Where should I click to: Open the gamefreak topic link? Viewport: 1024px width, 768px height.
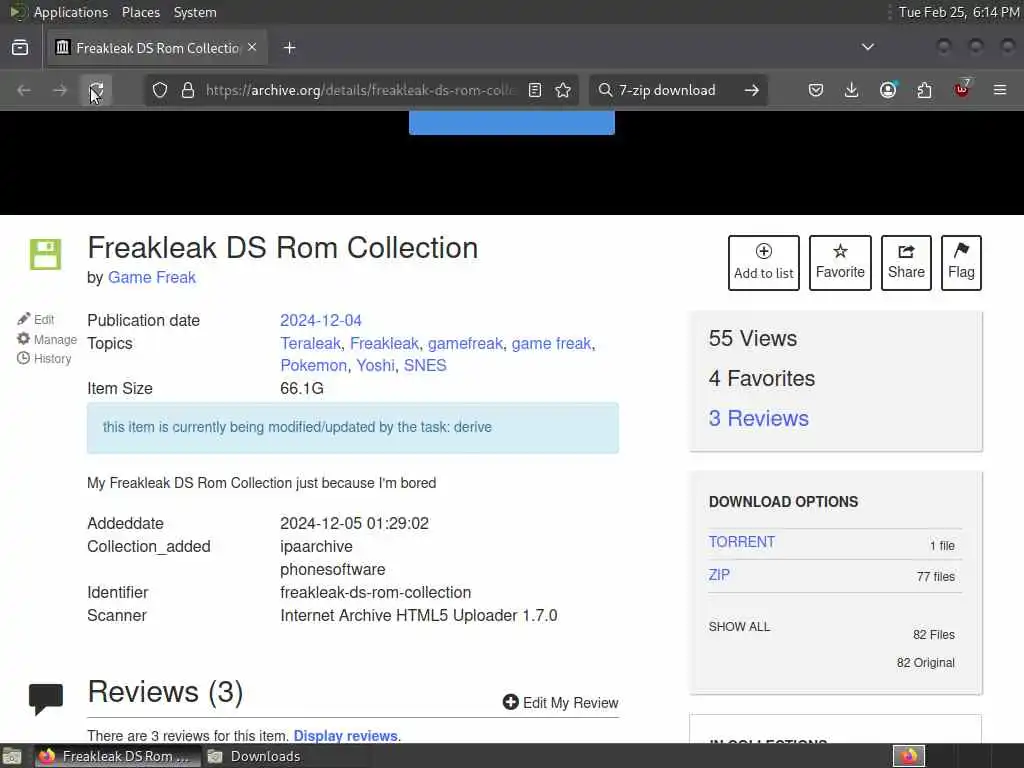coord(465,344)
